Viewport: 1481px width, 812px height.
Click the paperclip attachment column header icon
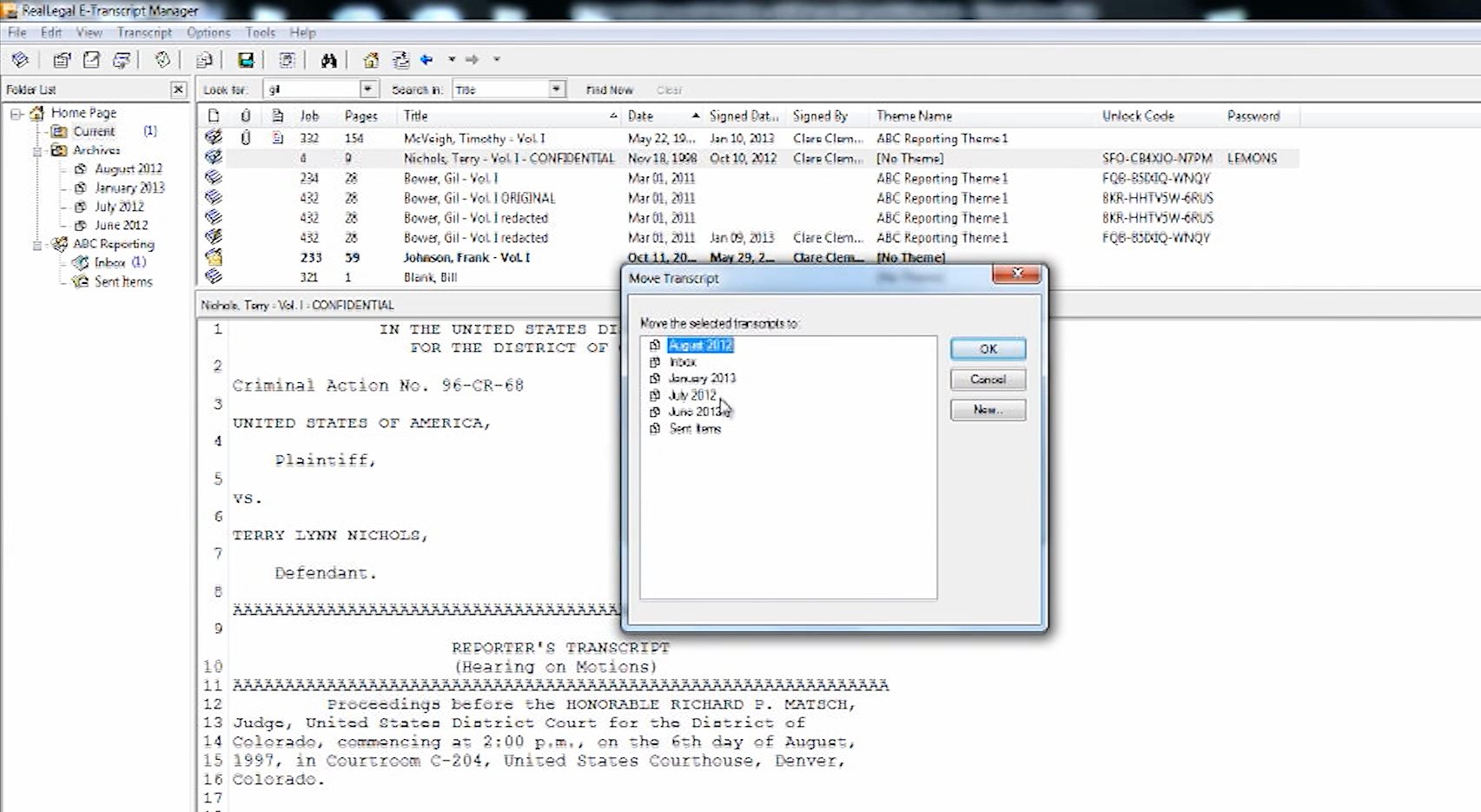246,116
